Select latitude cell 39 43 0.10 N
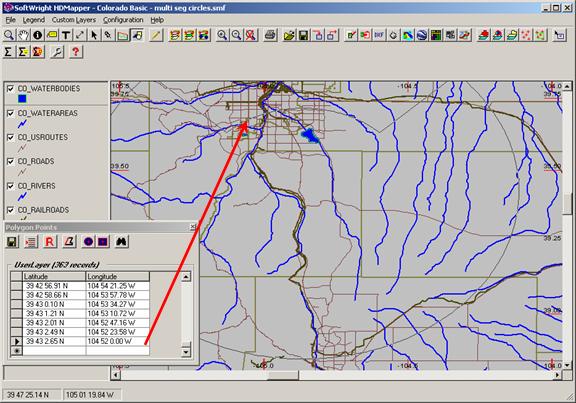Viewport: 576px width, 403px height. point(54,304)
